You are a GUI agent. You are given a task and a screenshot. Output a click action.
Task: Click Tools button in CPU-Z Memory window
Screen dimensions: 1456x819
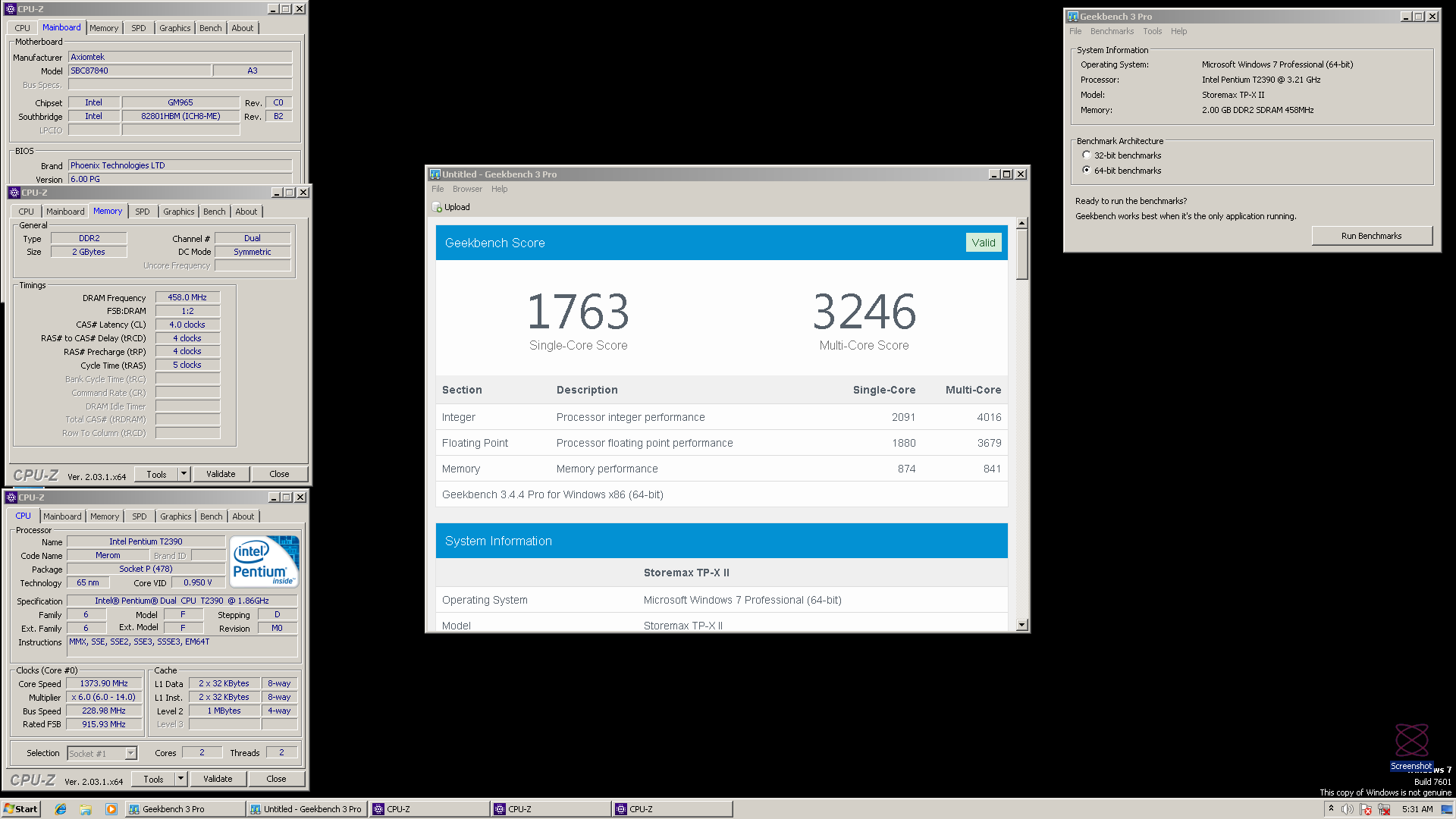click(x=156, y=474)
